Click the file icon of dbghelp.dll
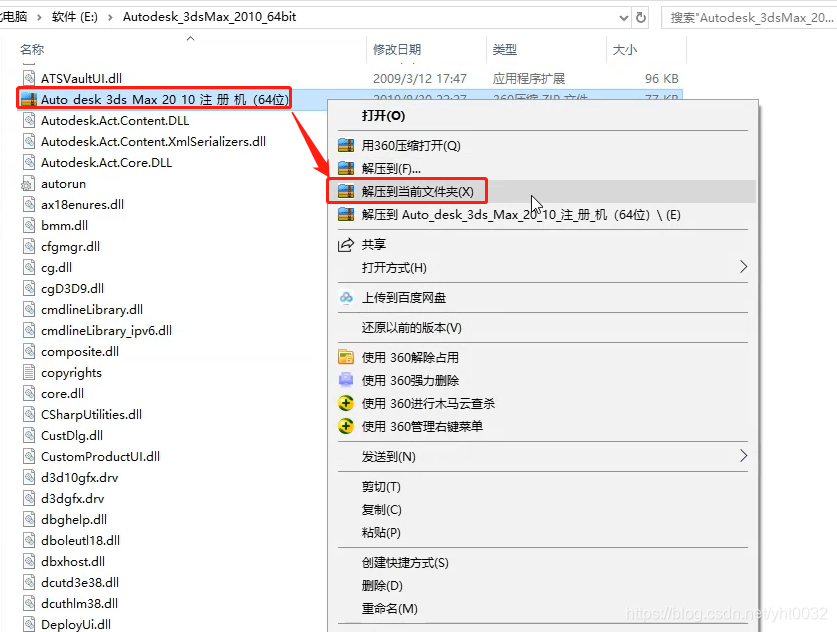This screenshot has width=837, height=632. [x=29, y=519]
